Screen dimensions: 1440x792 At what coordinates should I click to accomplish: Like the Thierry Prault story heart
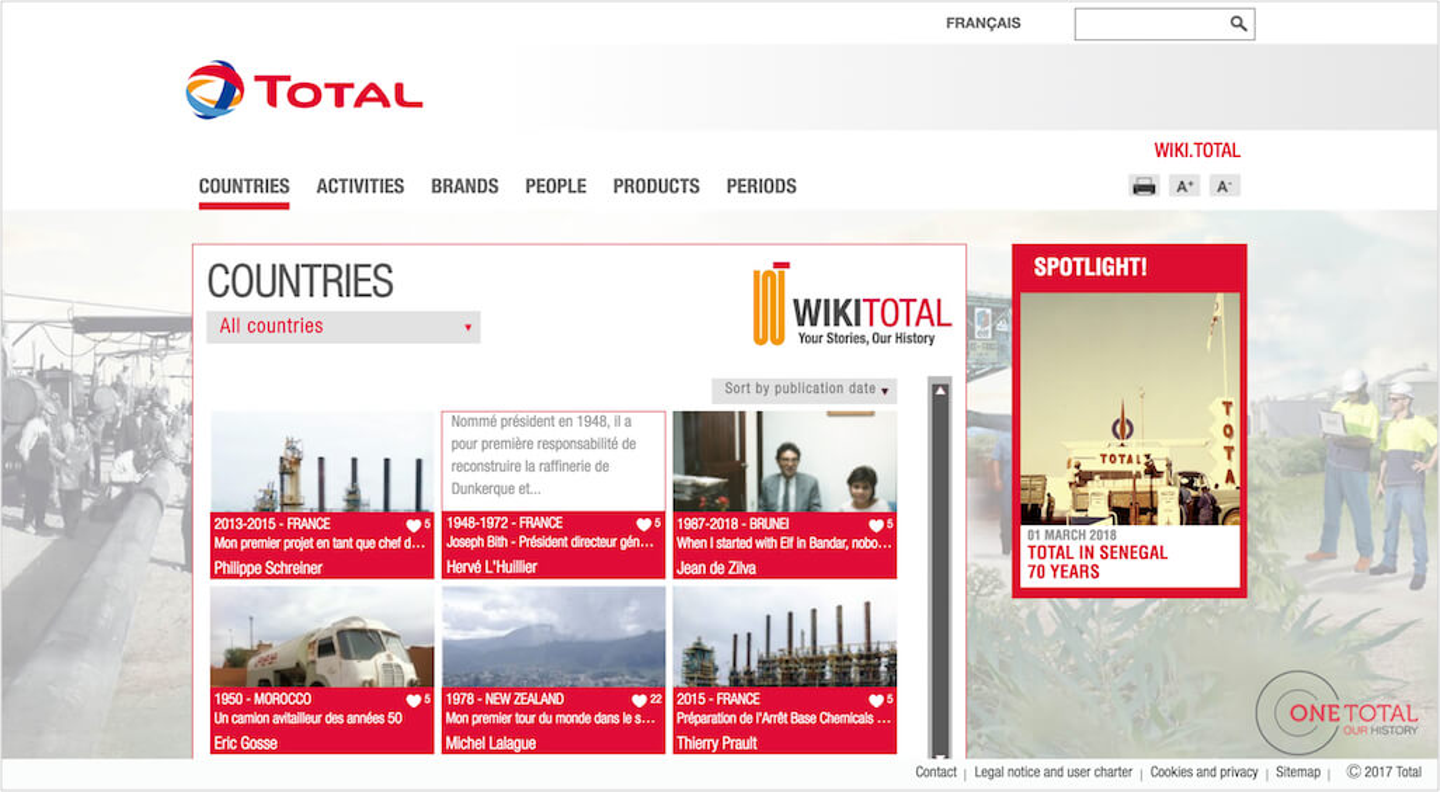[x=876, y=701]
